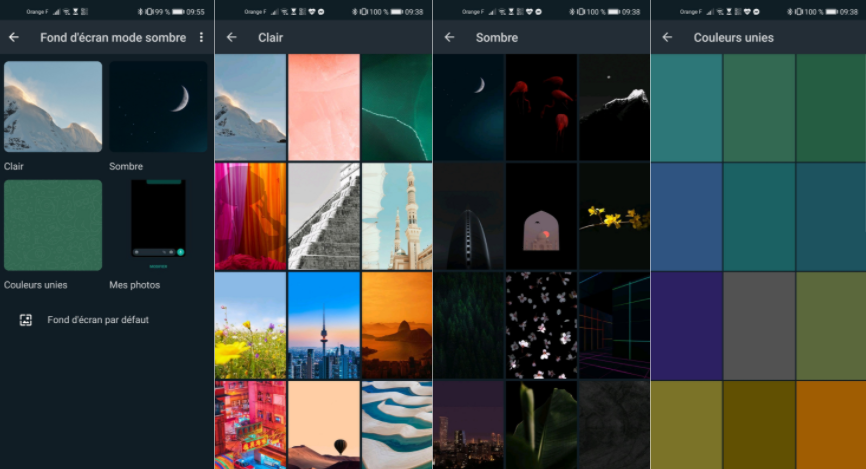Select Fond d'écran par défaut
Image resolution: width=866 pixels, height=469 pixels.
click(97, 320)
